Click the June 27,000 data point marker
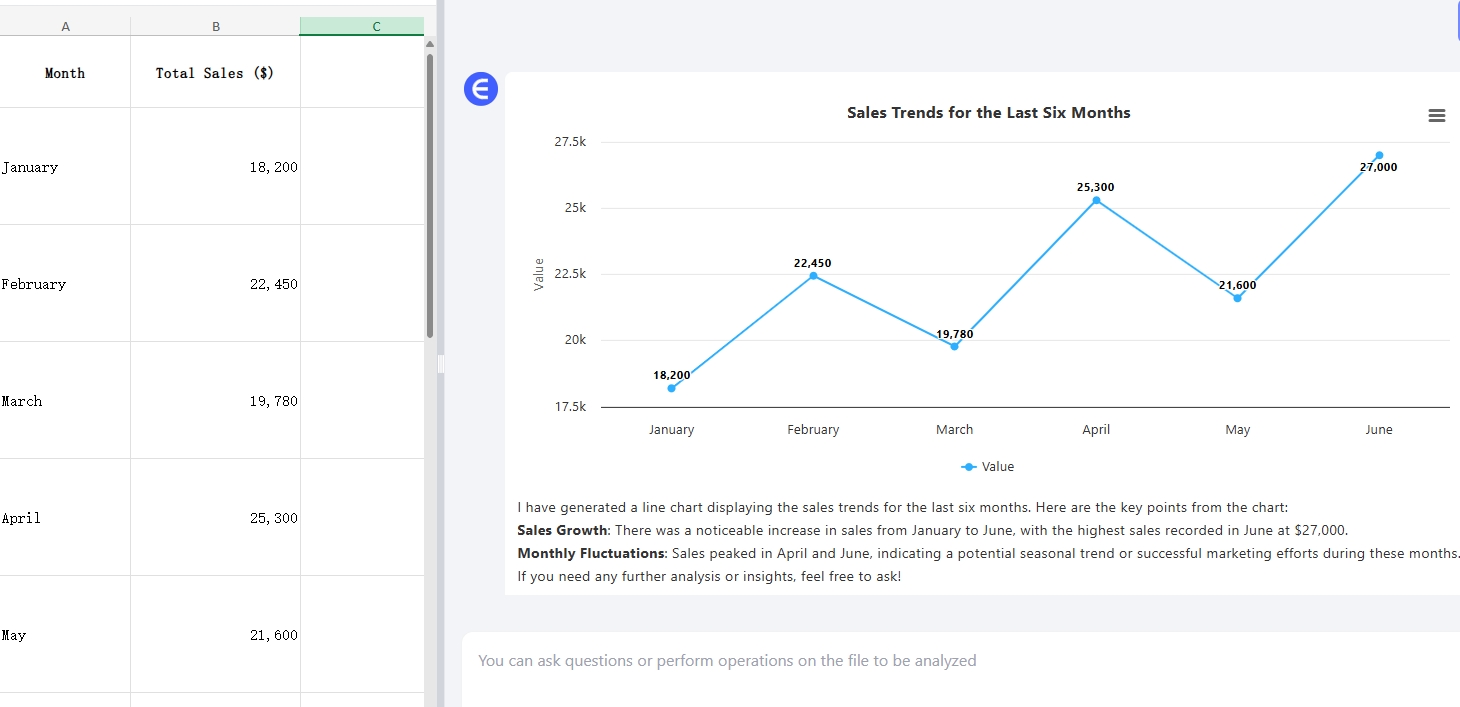The width and height of the screenshot is (1460, 707). coord(1379,155)
